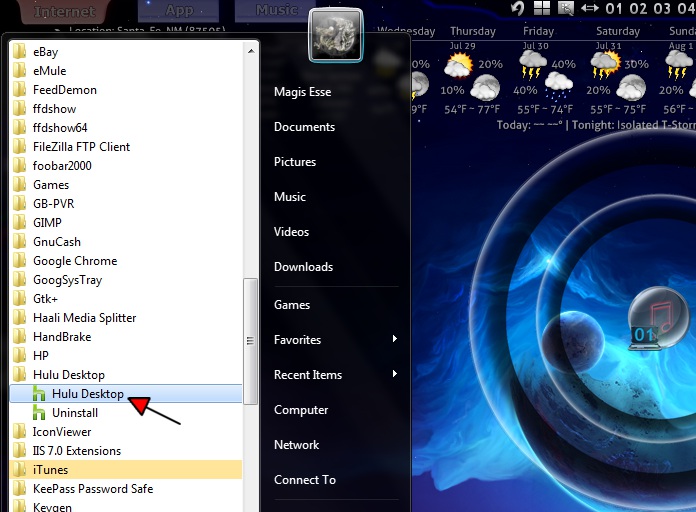Switch to virtual desktop 03
The height and width of the screenshot is (512, 696).
pos(662,8)
